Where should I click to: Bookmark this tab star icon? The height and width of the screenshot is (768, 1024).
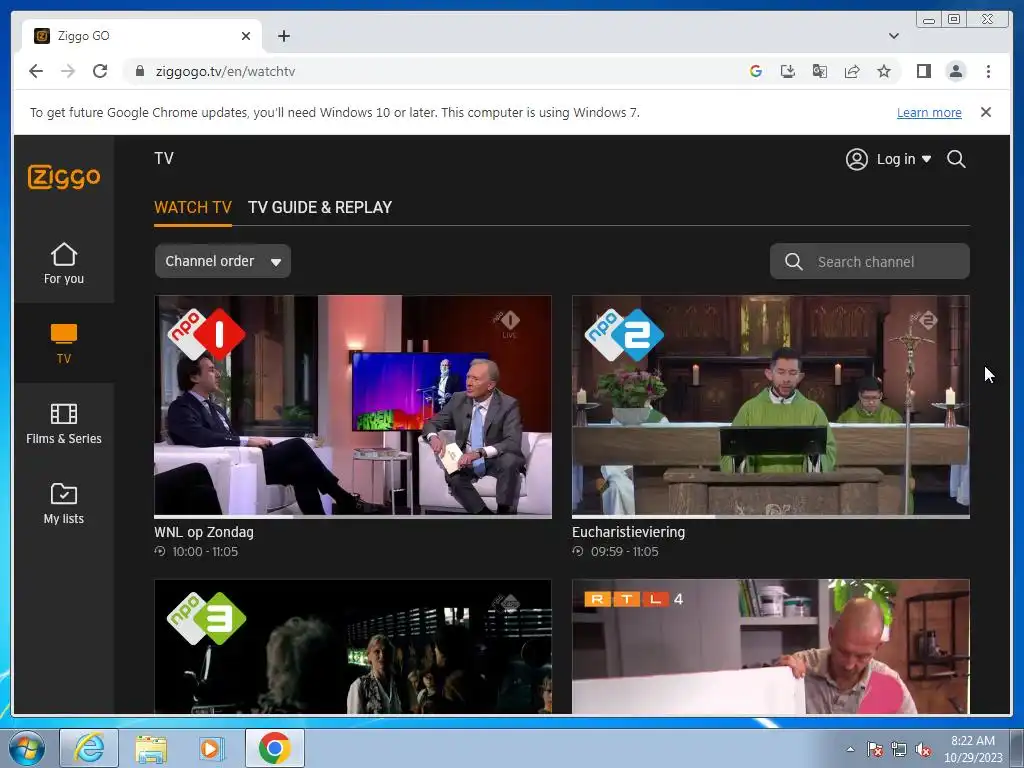click(884, 71)
